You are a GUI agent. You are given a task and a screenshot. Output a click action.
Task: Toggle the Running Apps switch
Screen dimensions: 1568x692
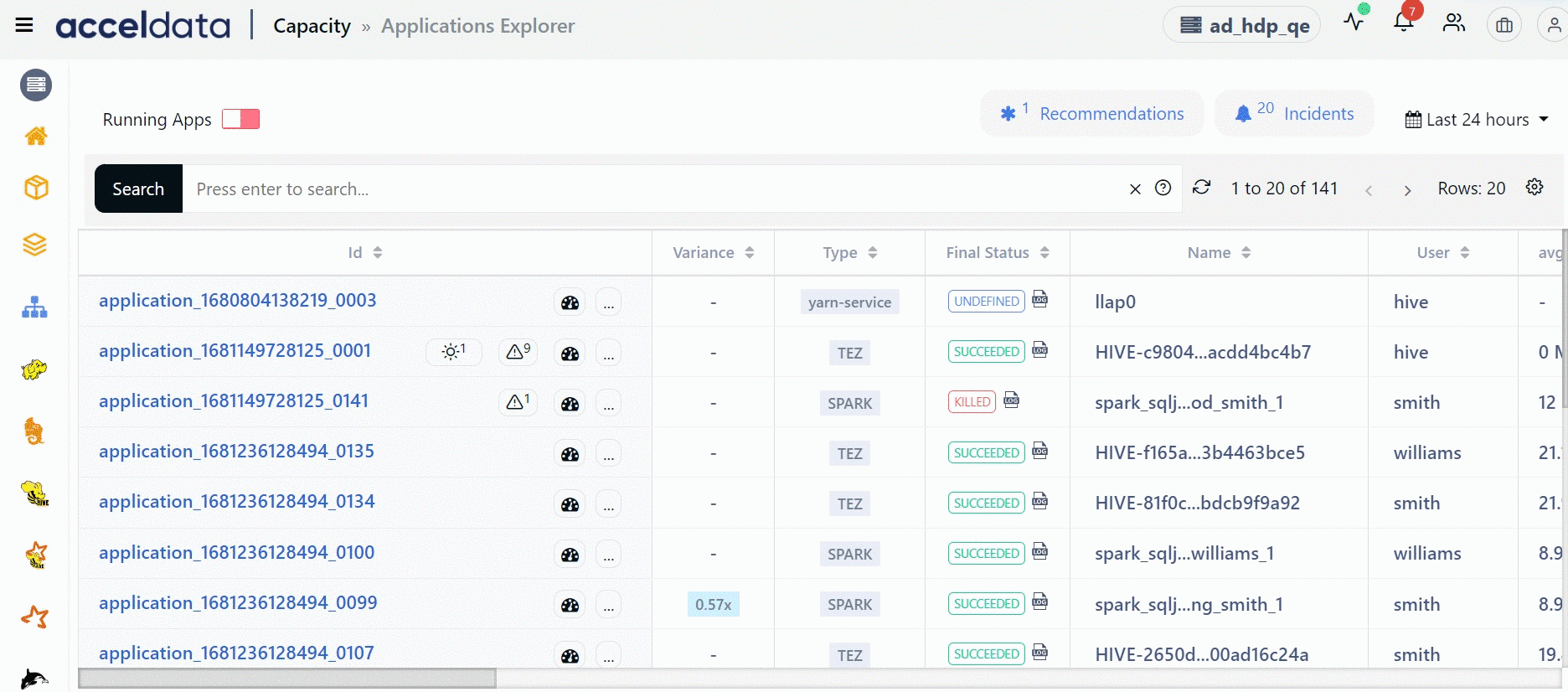(x=241, y=119)
